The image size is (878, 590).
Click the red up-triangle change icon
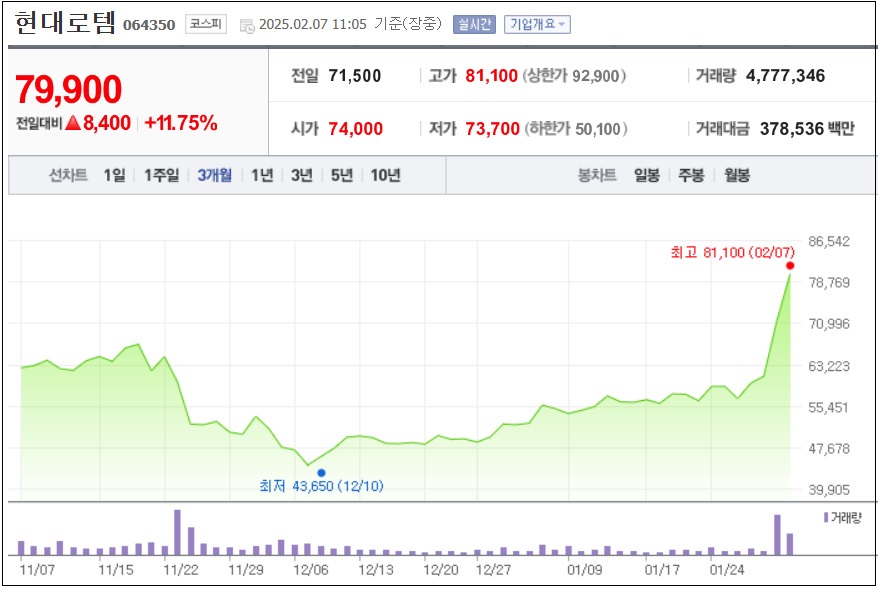(73, 123)
